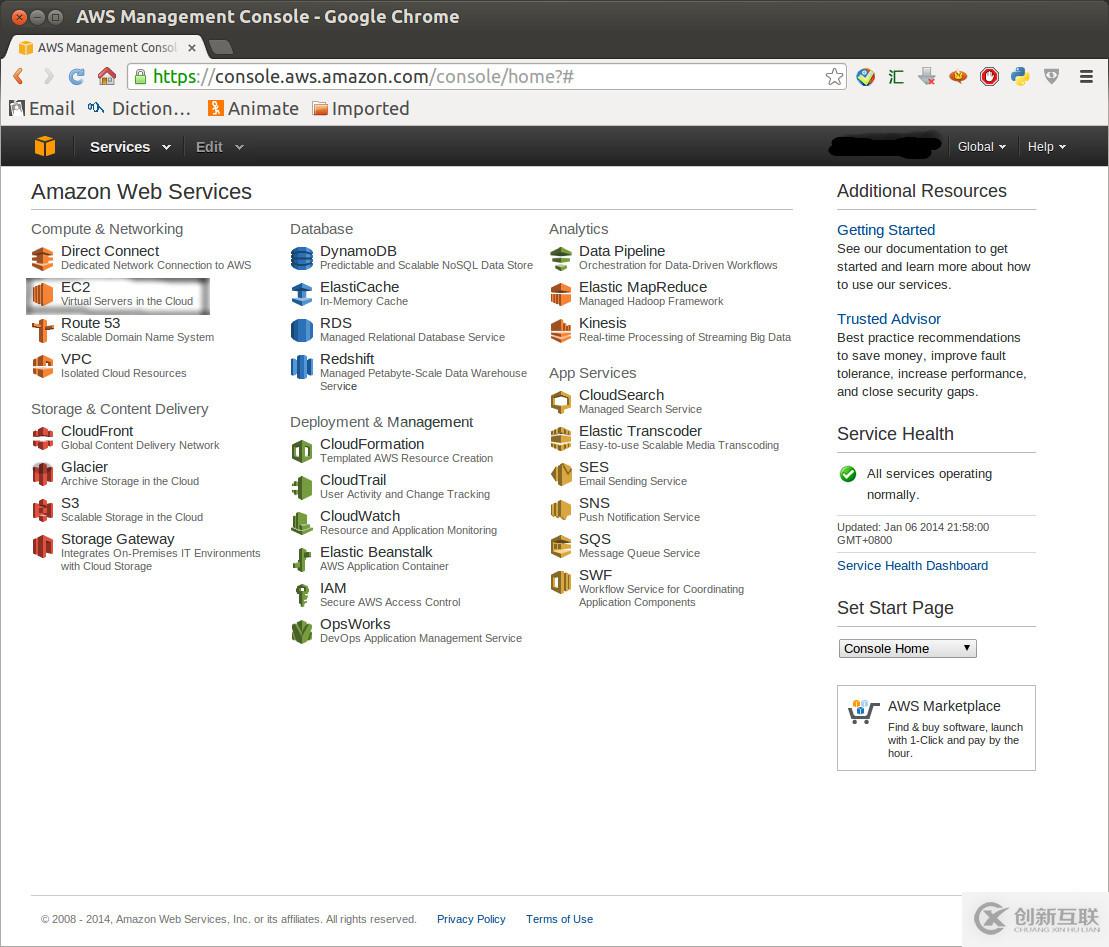Open the Help dropdown menu
The height and width of the screenshot is (947, 1109).
pos(1046,147)
